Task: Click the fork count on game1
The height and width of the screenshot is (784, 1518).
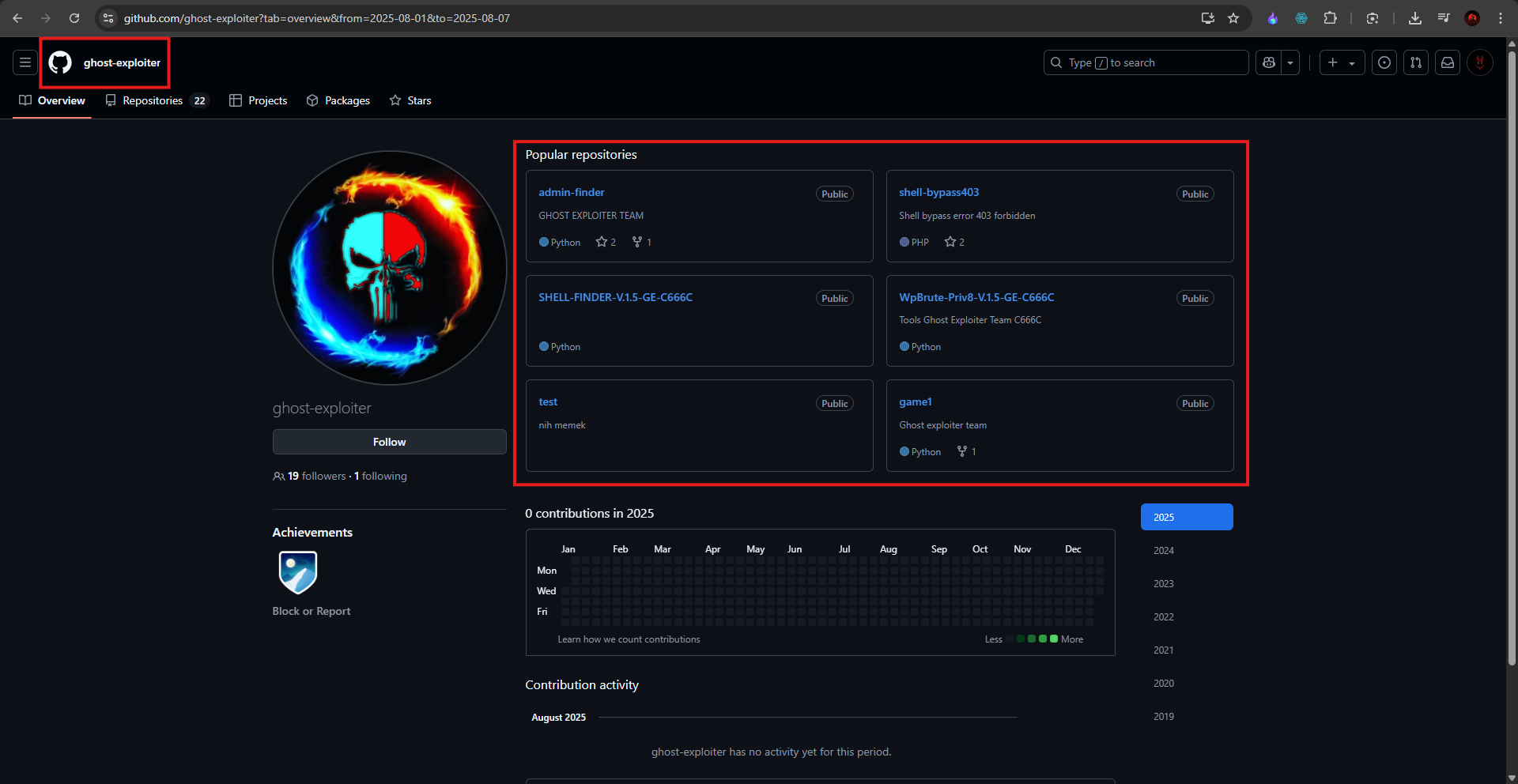Action: [x=967, y=451]
